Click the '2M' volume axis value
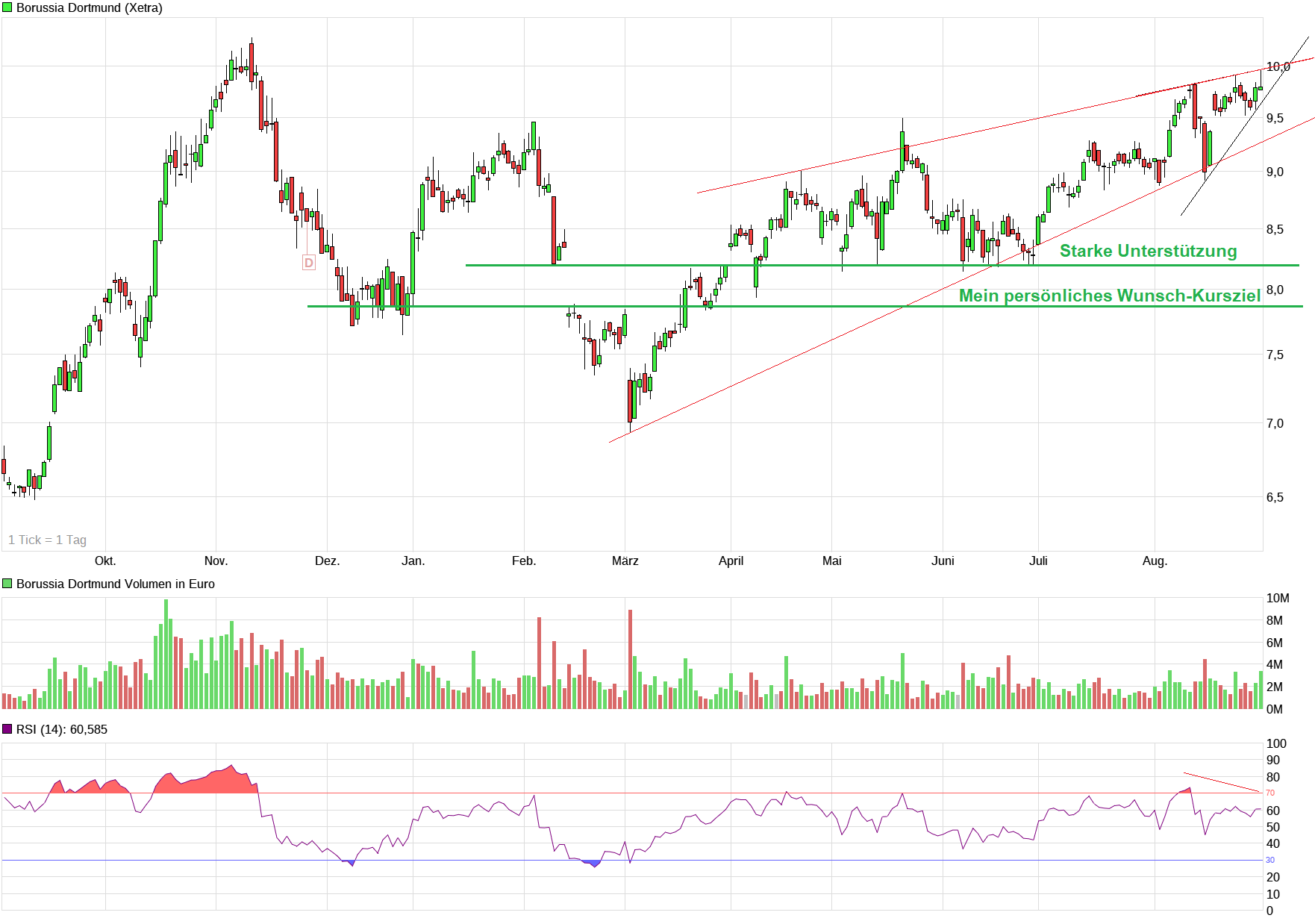 [1275, 687]
